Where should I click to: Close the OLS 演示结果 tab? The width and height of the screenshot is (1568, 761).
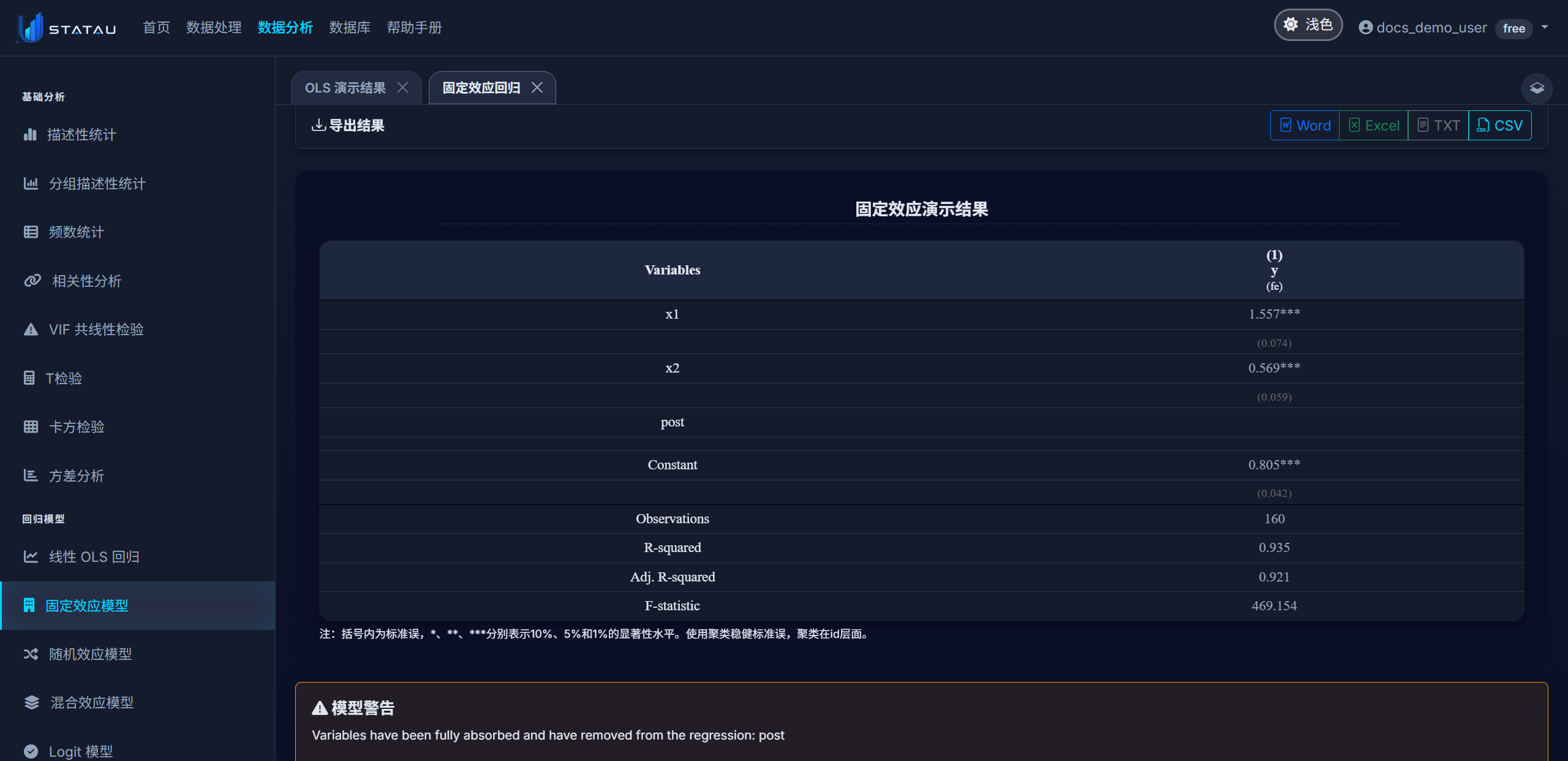403,88
